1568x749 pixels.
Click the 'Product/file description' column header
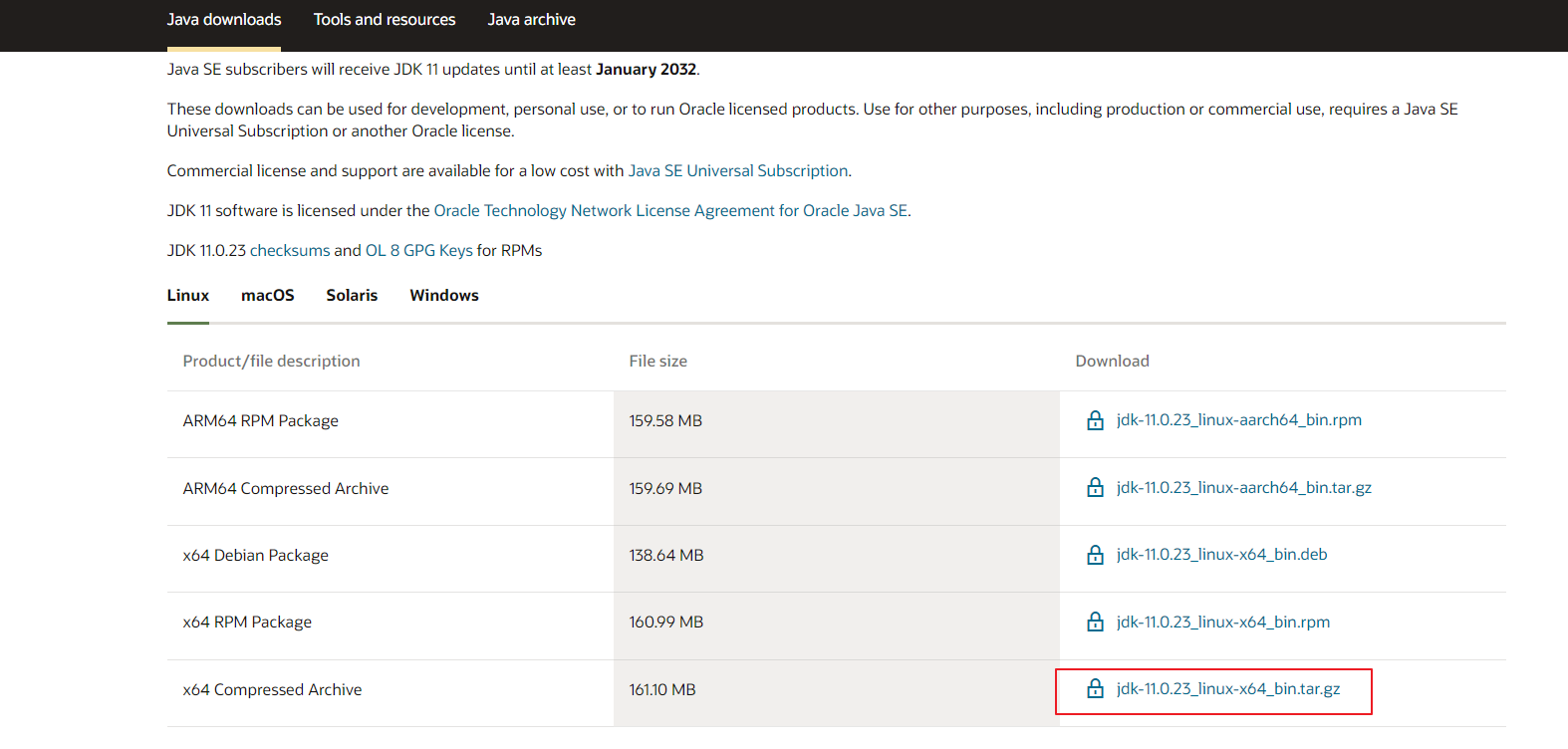[x=272, y=361]
